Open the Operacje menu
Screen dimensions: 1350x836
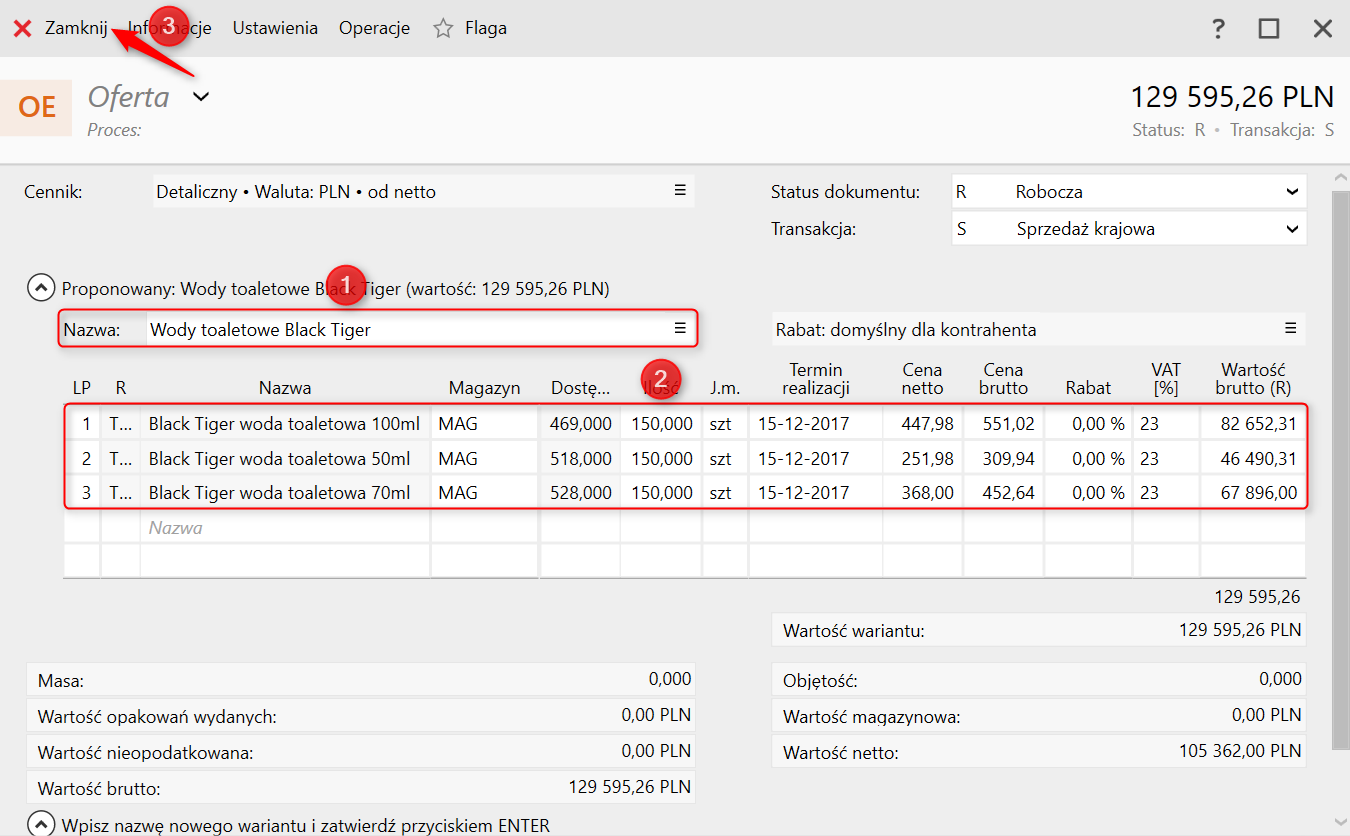[x=374, y=28]
